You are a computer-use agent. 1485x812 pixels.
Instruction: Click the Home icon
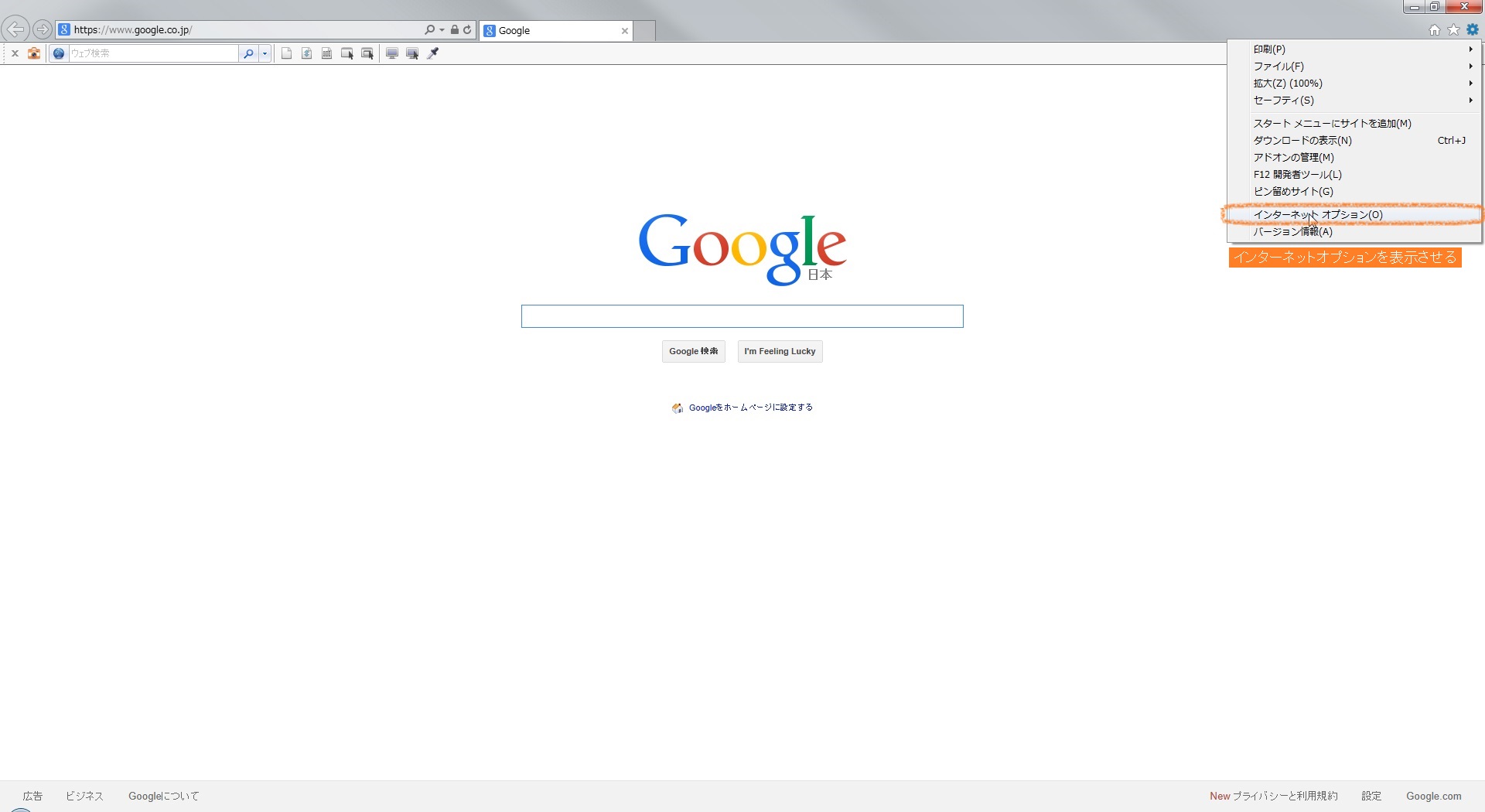tap(1435, 29)
